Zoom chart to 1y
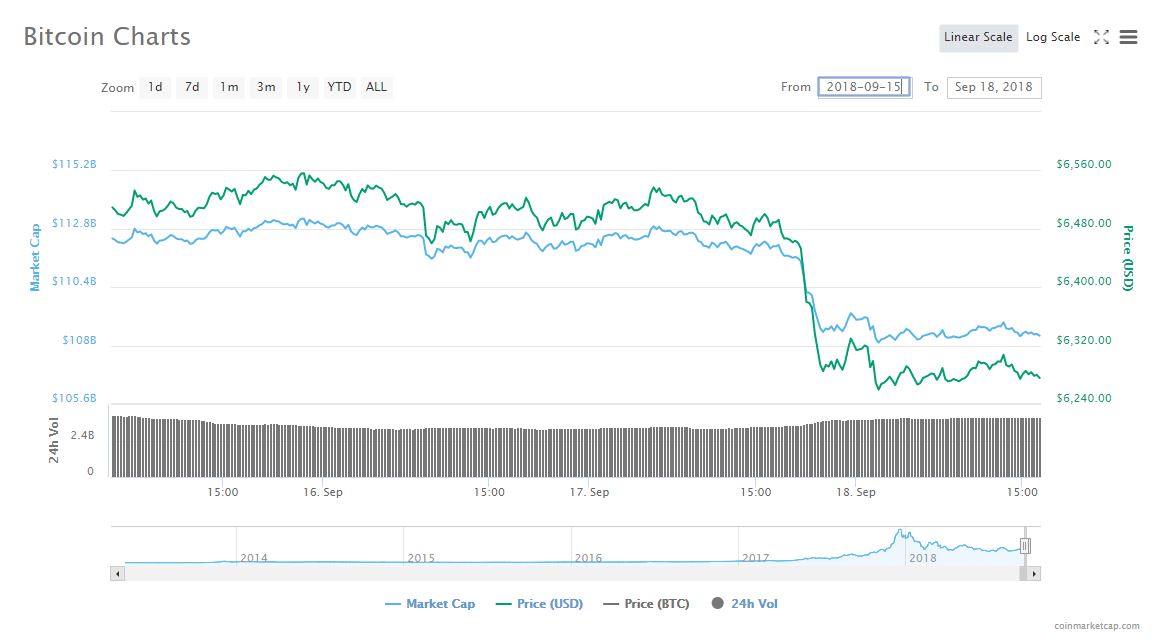The height and width of the screenshot is (639, 1173). click(303, 87)
